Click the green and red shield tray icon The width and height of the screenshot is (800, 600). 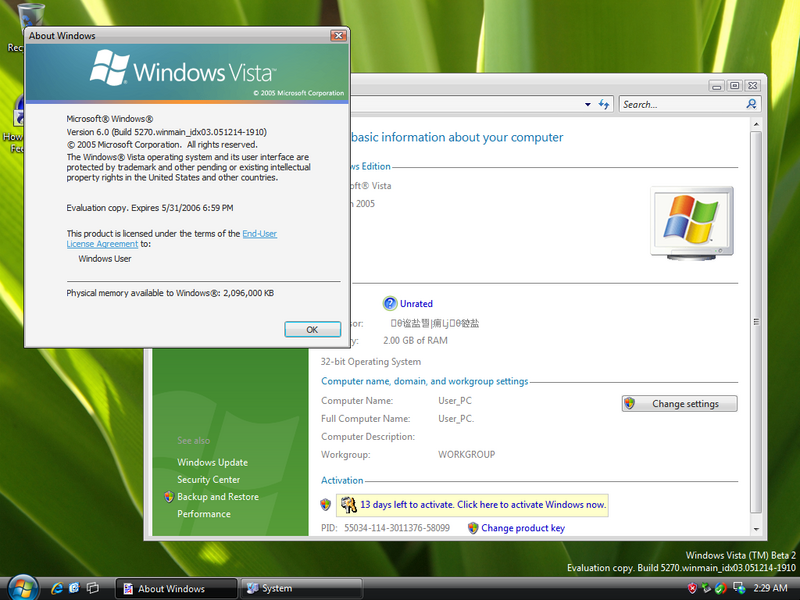(x=721, y=588)
